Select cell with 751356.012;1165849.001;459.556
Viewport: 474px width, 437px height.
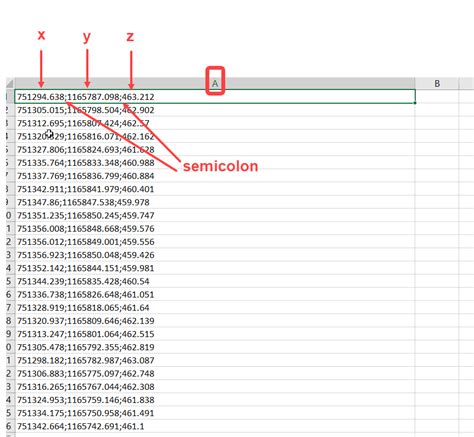pos(215,242)
